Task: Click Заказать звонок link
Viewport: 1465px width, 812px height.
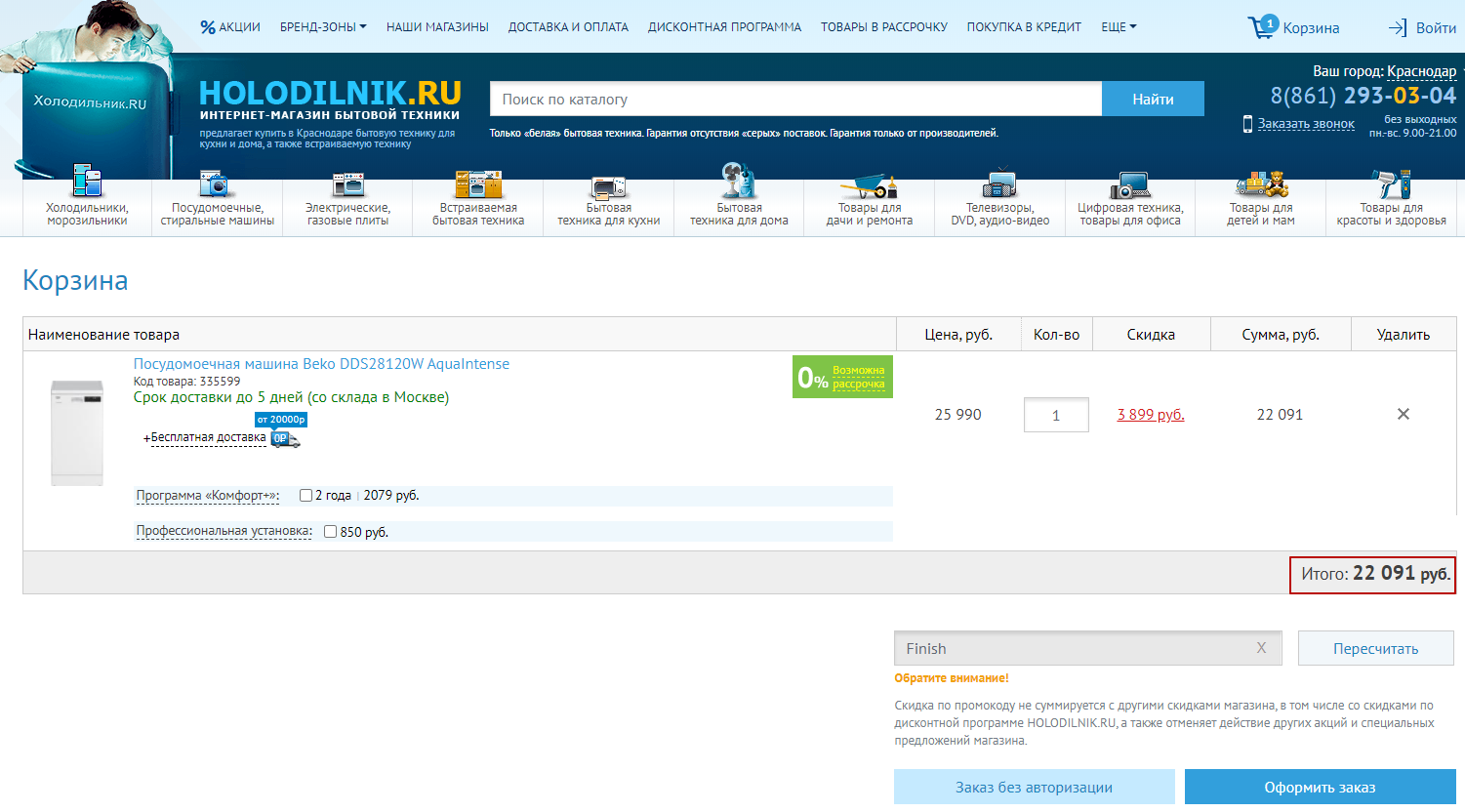Action: [x=1306, y=124]
